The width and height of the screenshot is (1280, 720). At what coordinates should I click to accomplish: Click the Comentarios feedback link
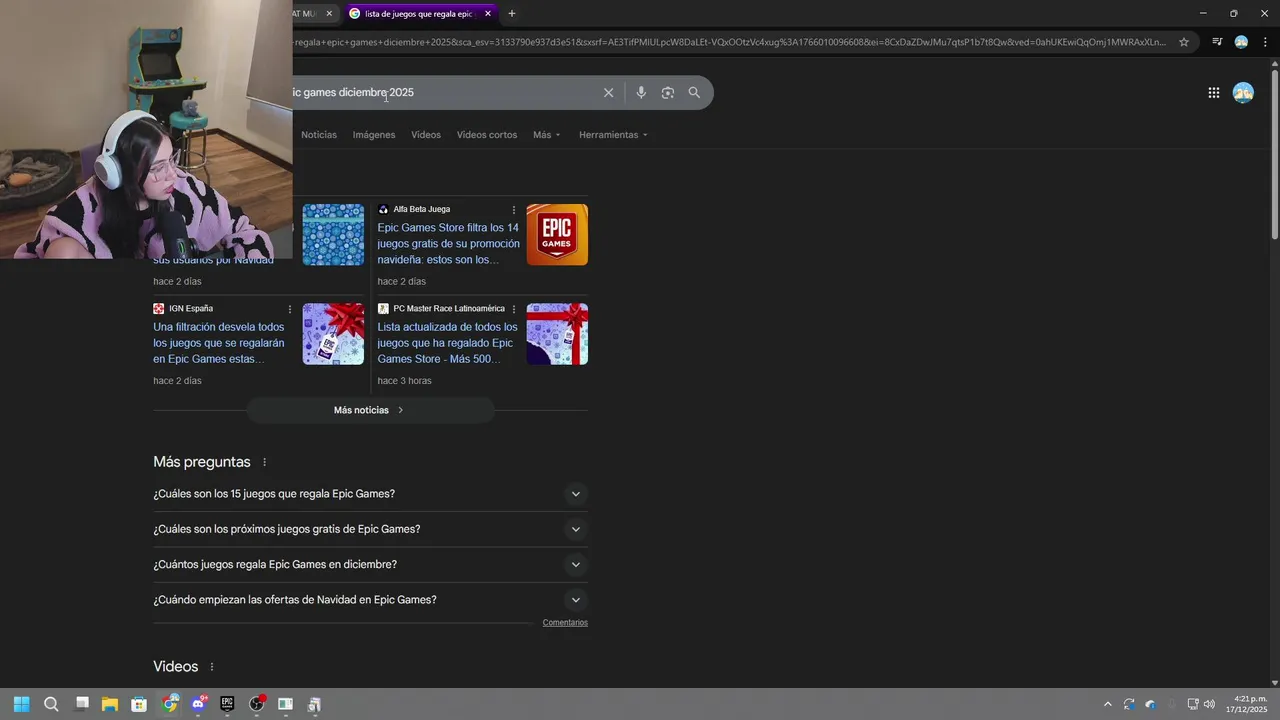tap(565, 623)
